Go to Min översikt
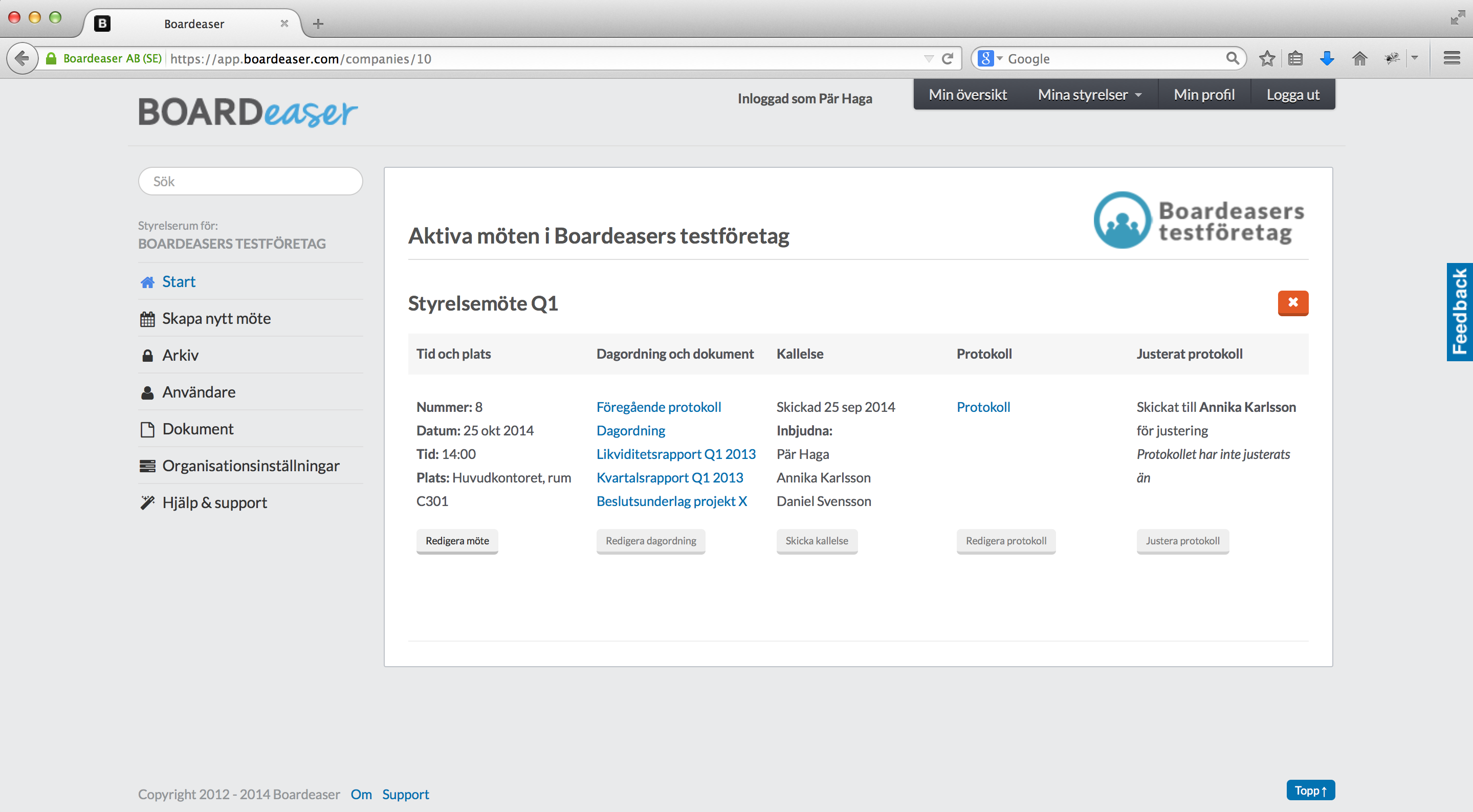Viewport: 1473px width, 812px height. pos(968,95)
